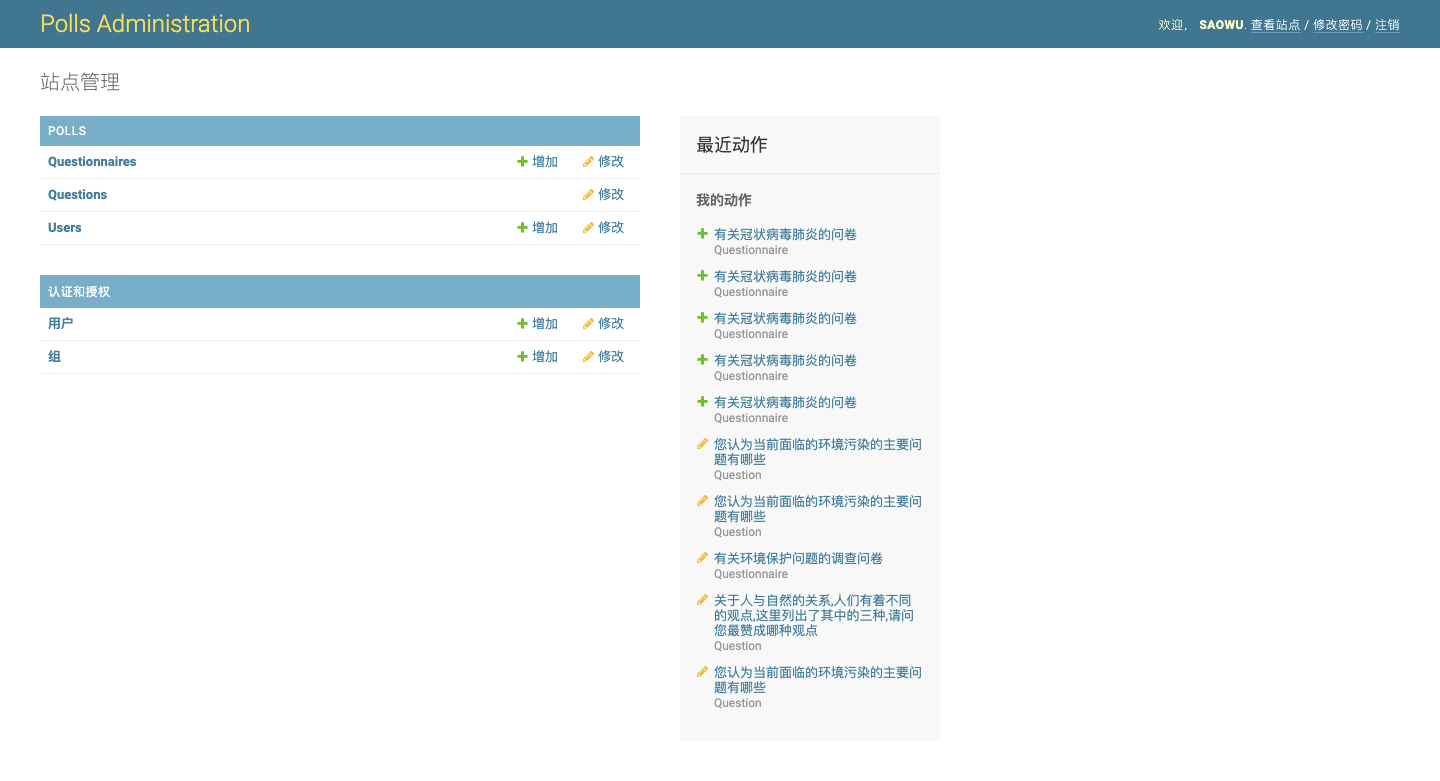Click the 修改 pencil icon for Questions
1440x781 pixels.
coord(588,194)
